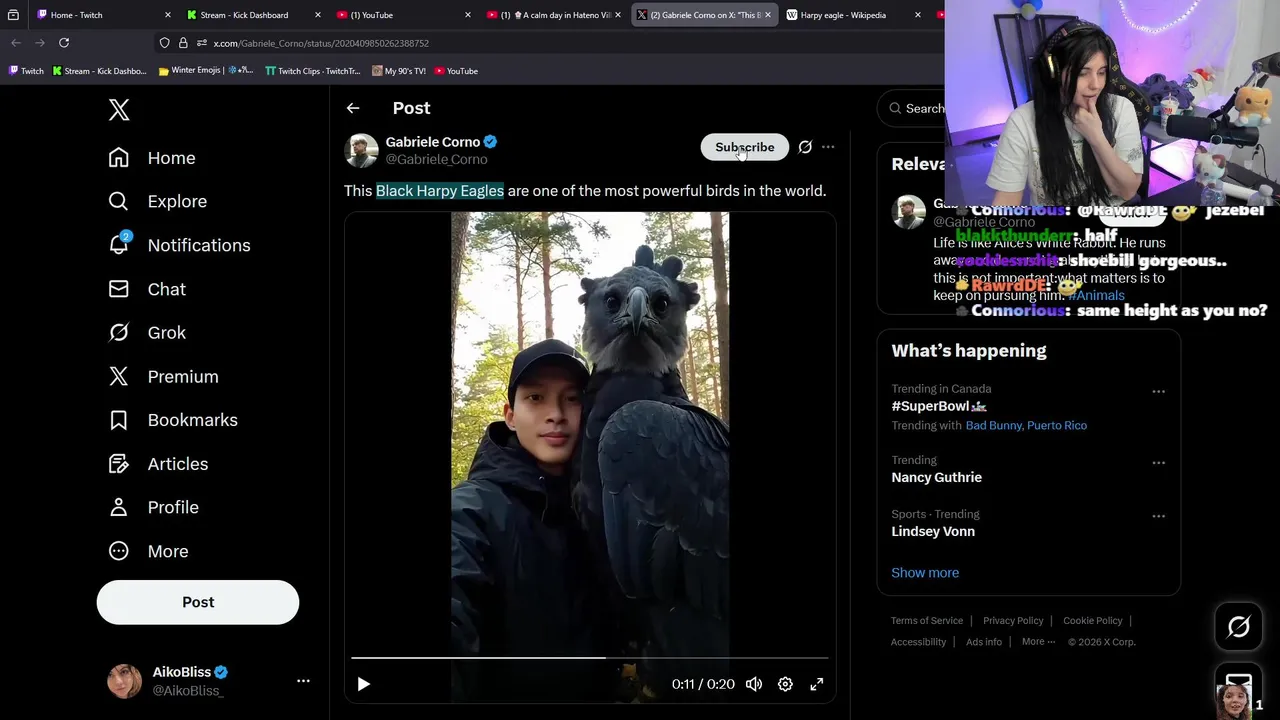This screenshot has height=720, width=1280.
Task: Open Profile in the X sidebar
Action: pyautogui.click(x=153, y=507)
